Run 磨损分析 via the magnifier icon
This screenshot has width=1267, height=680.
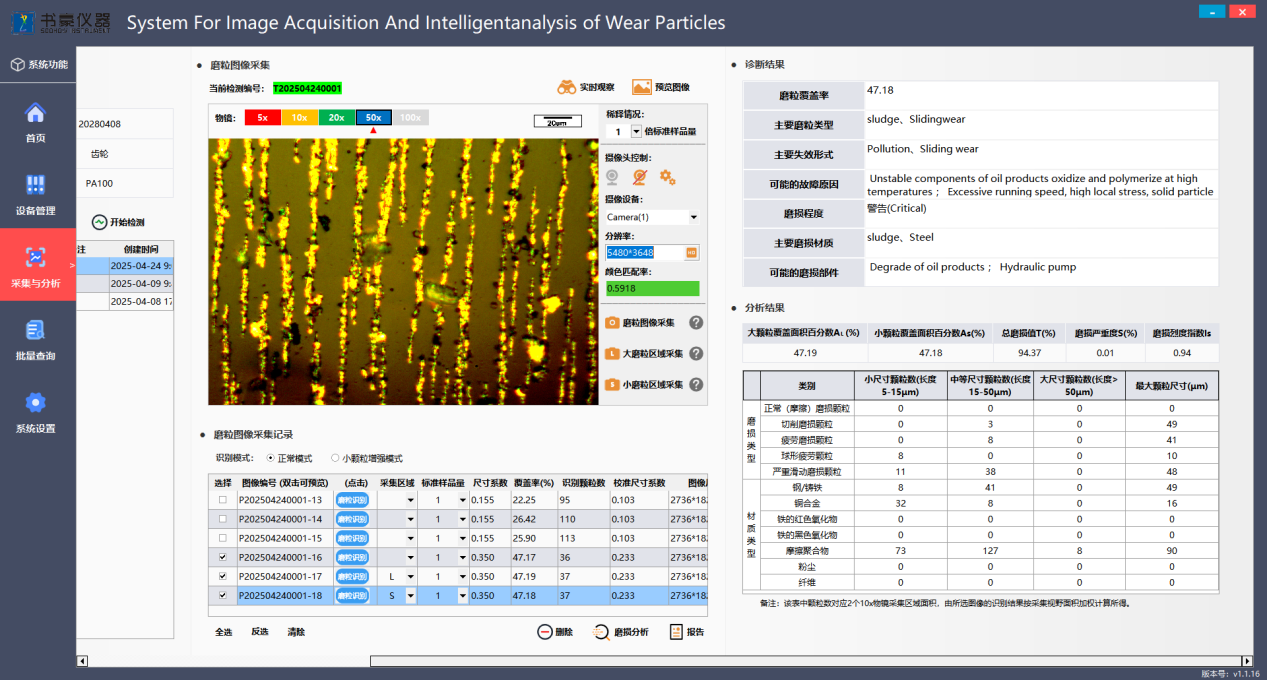[601, 631]
